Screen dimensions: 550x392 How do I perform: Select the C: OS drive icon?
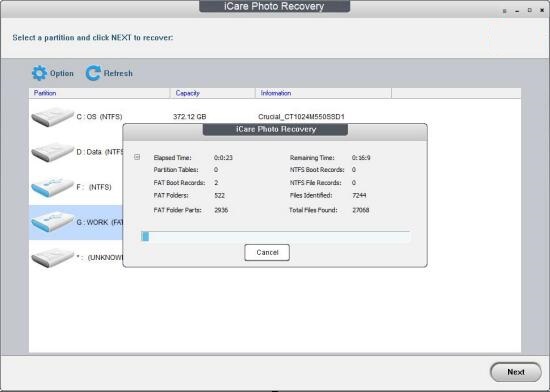point(52,117)
